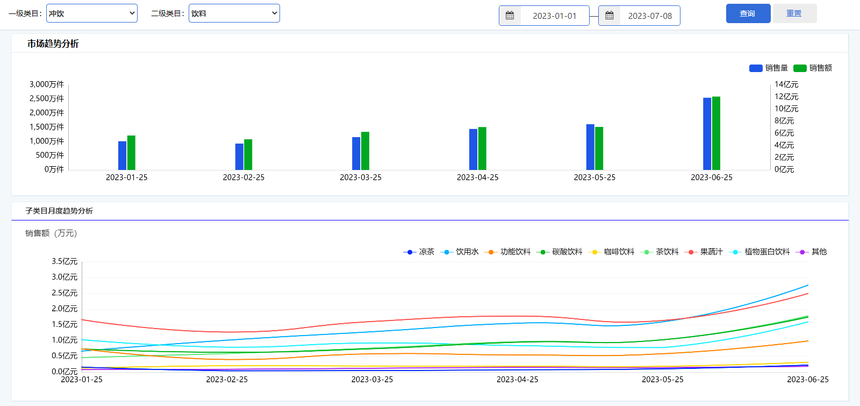The width and height of the screenshot is (860, 406).
Task: Click the 二级类目 field label
Action: pyautogui.click(x=168, y=13)
